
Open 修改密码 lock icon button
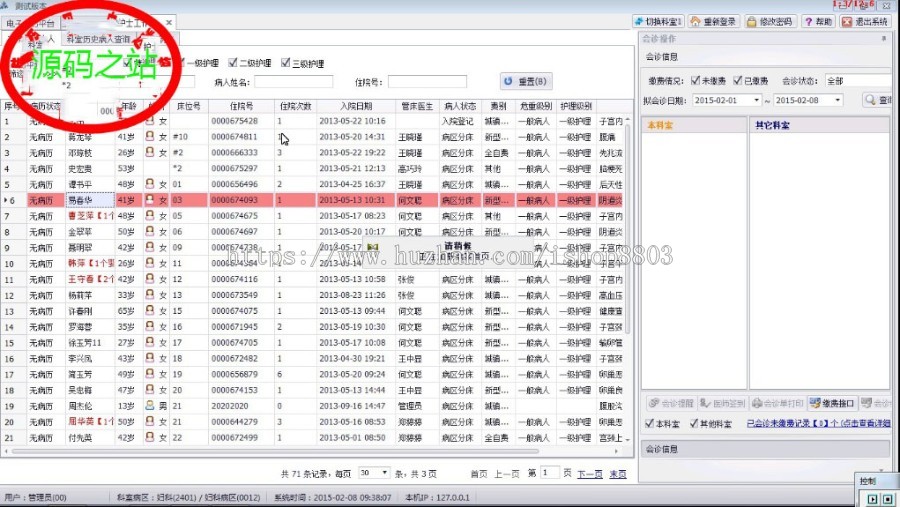(760, 21)
